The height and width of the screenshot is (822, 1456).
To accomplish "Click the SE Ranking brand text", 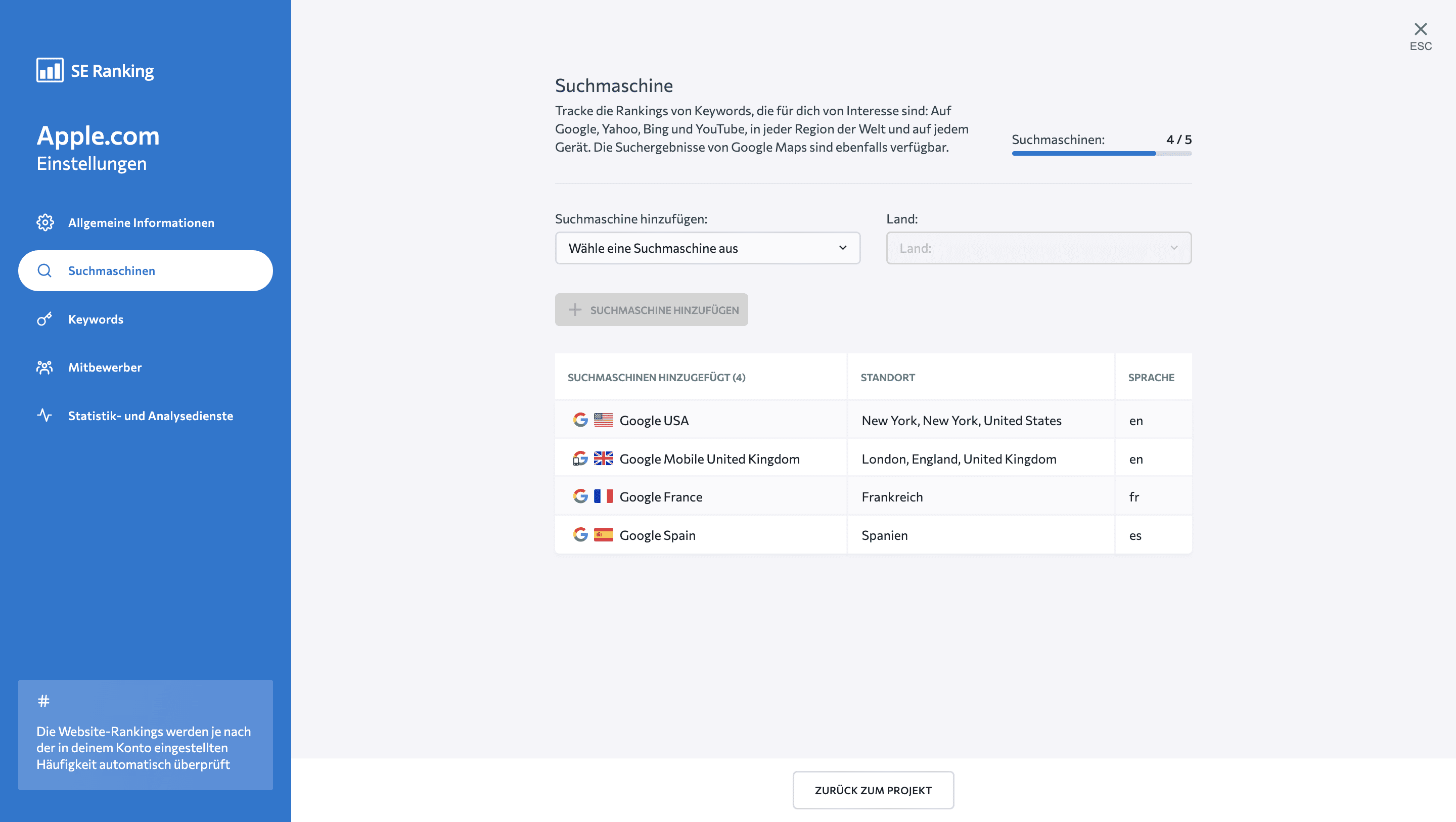I will coord(112,71).
